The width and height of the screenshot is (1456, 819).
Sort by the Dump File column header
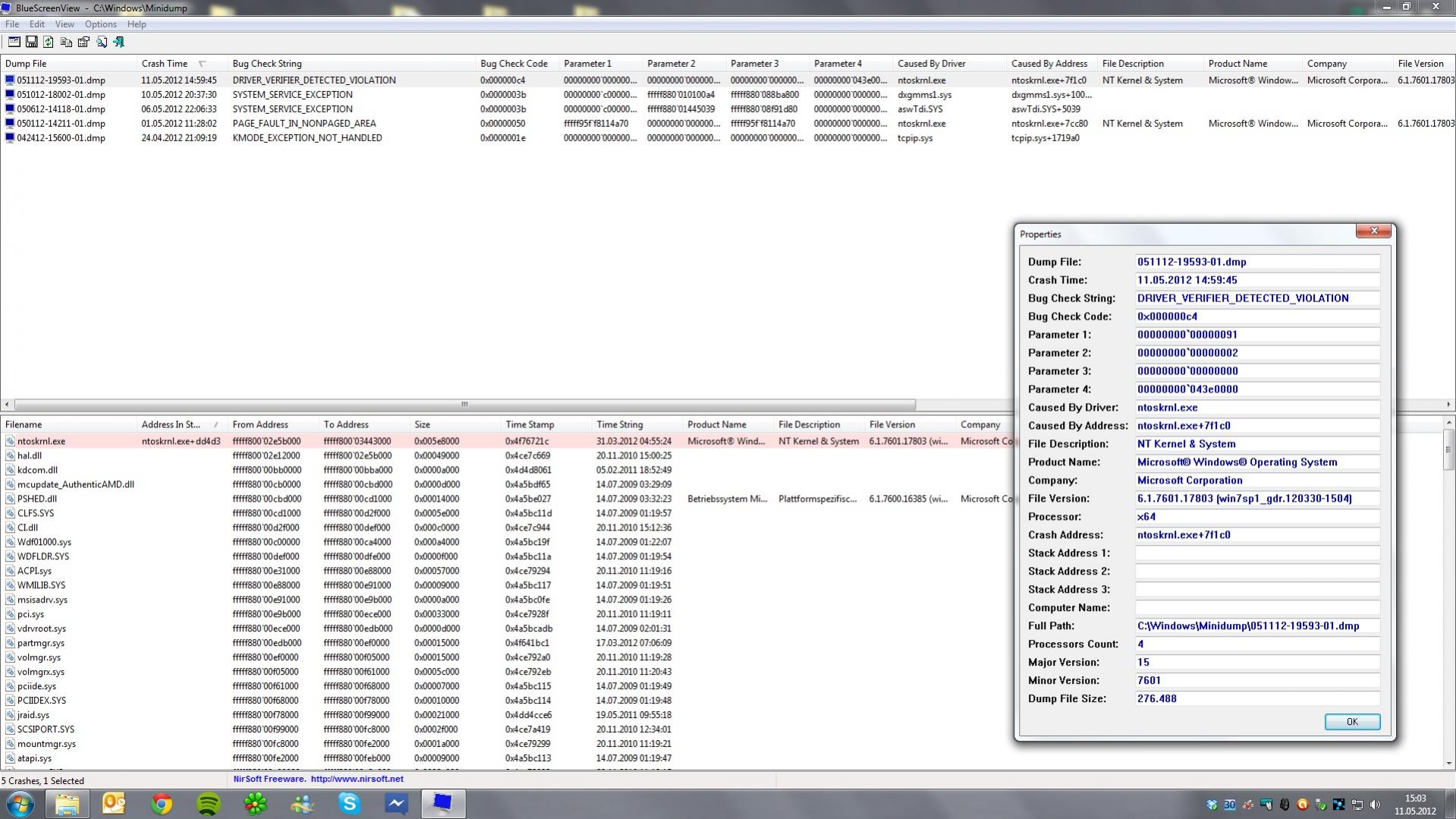(68, 64)
